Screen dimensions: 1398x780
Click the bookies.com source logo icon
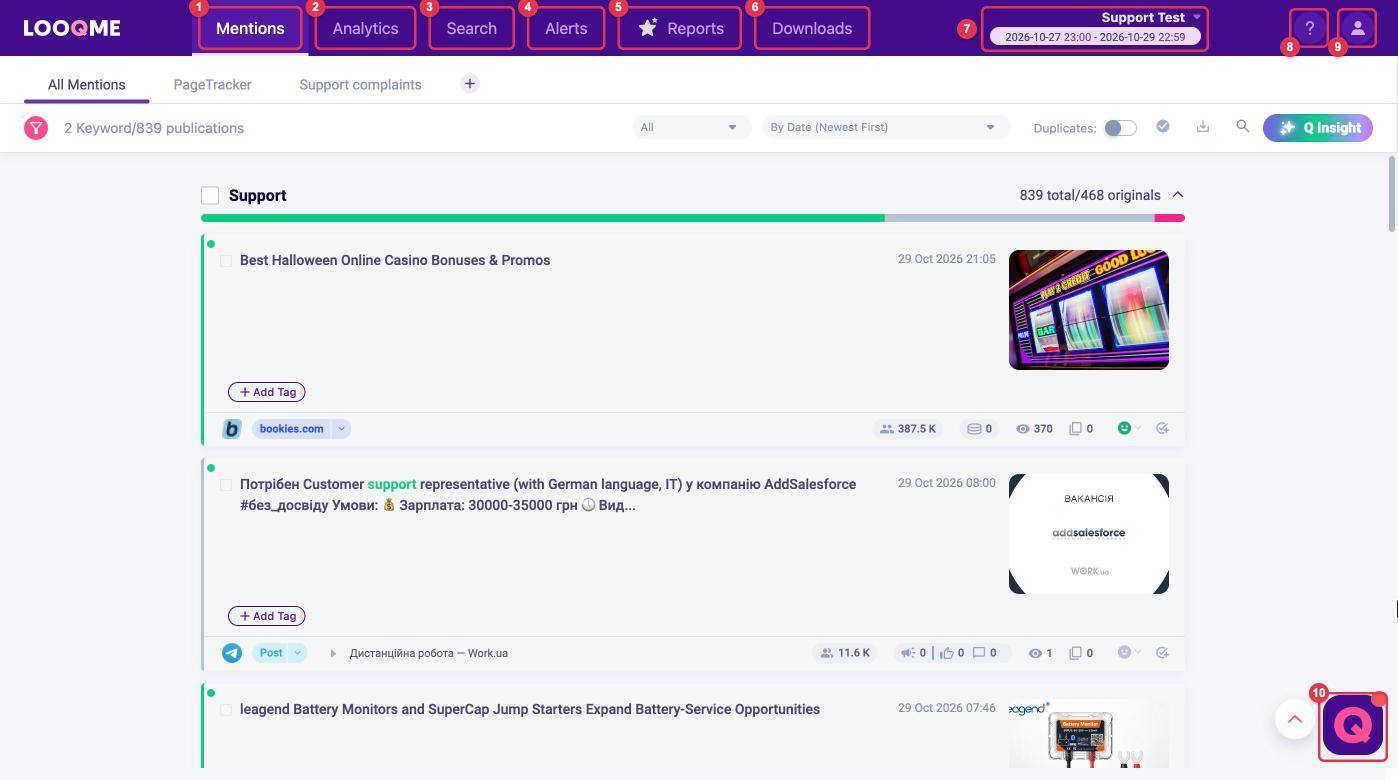coord(232,429)
